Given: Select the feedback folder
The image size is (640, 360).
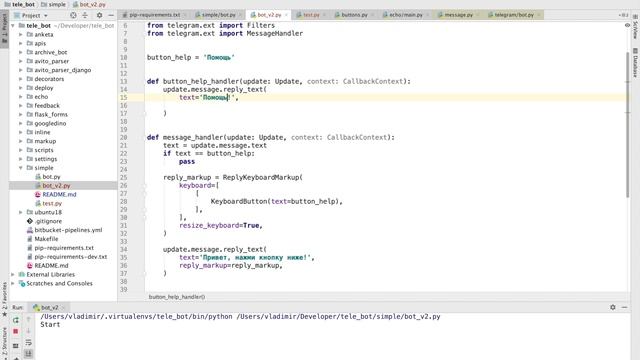Looking at the screenshot, I should coord(47,106).
